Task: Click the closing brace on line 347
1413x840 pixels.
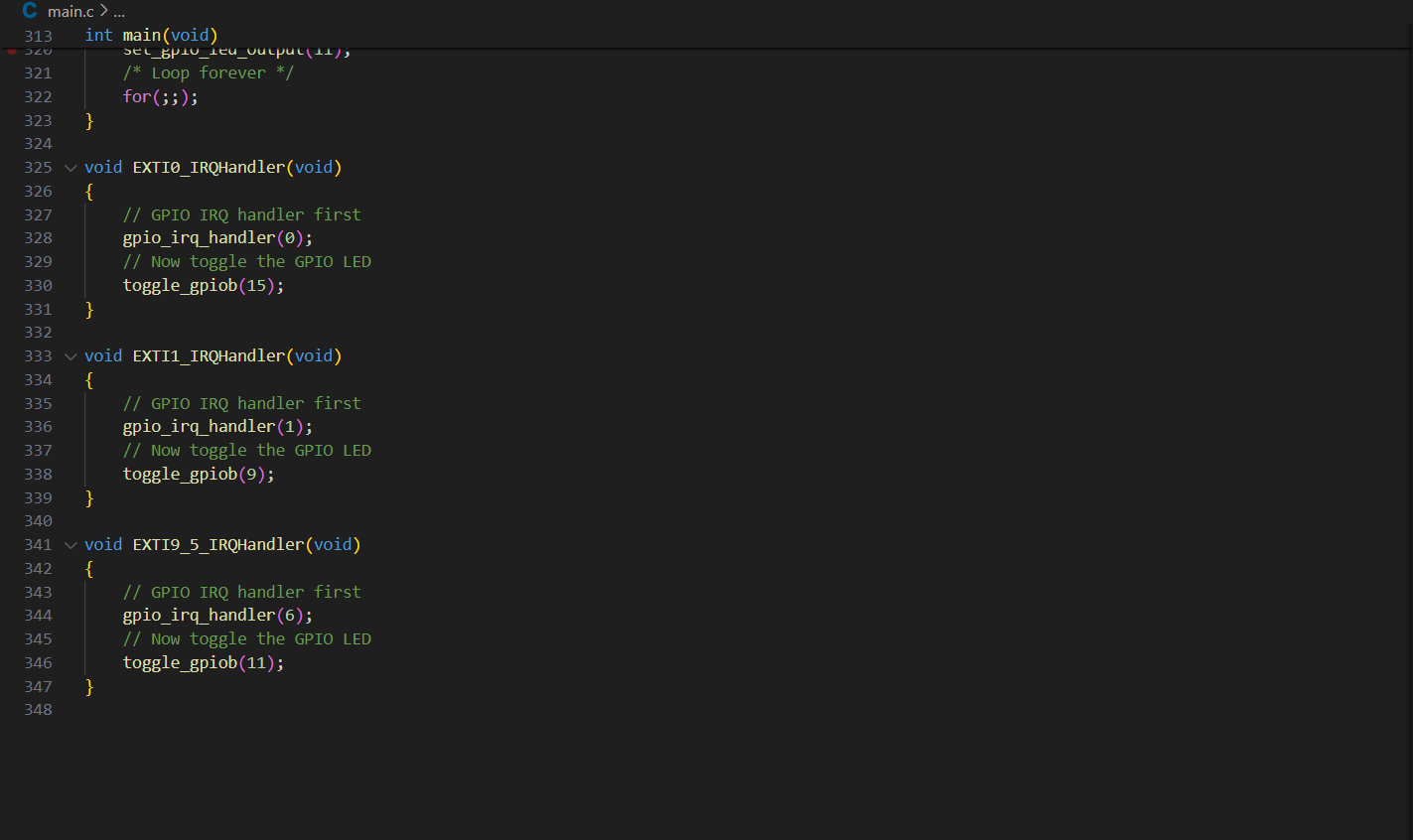Action: pos(89,686)
